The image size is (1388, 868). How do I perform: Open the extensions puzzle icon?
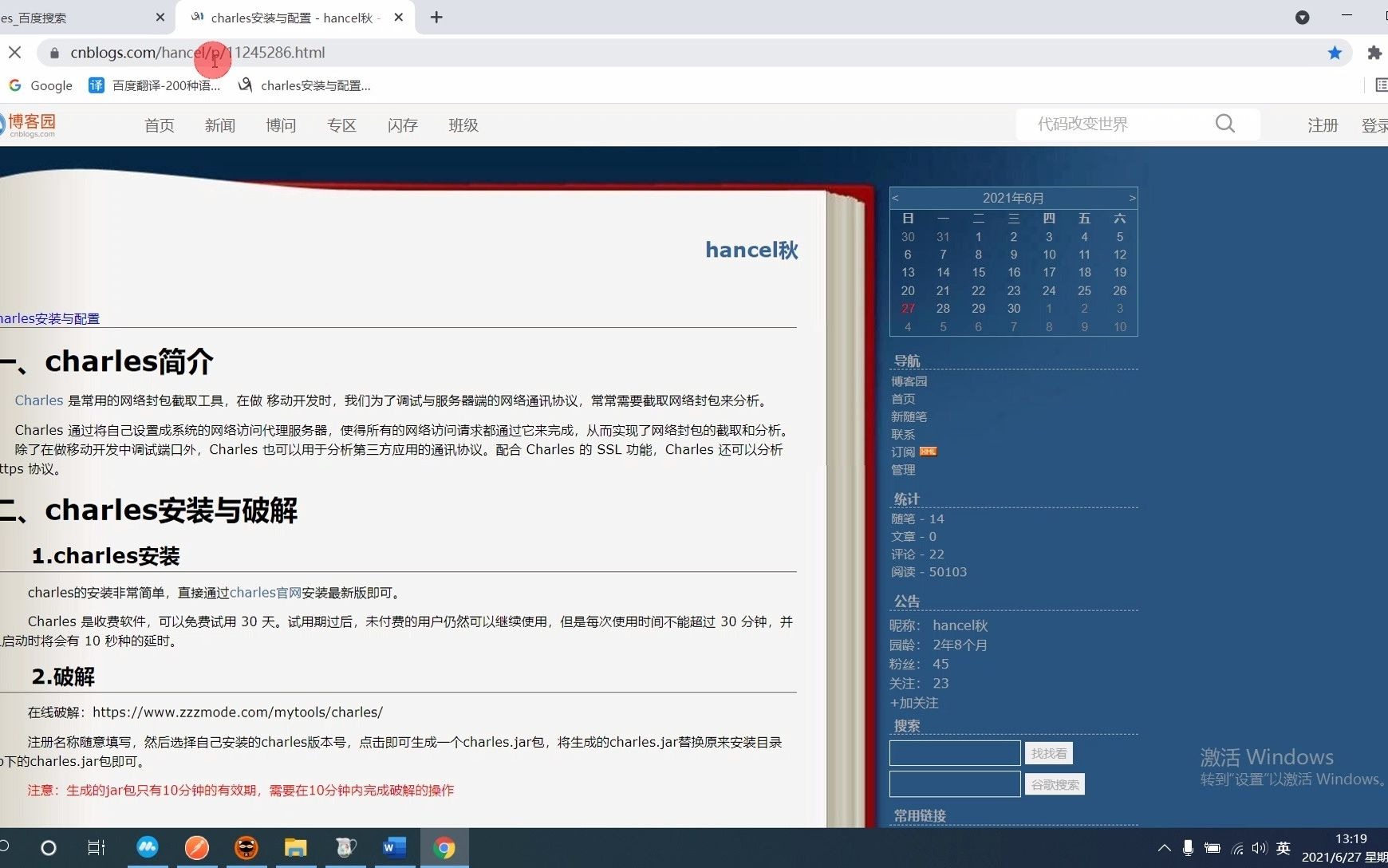click(x=1374, y=53)
